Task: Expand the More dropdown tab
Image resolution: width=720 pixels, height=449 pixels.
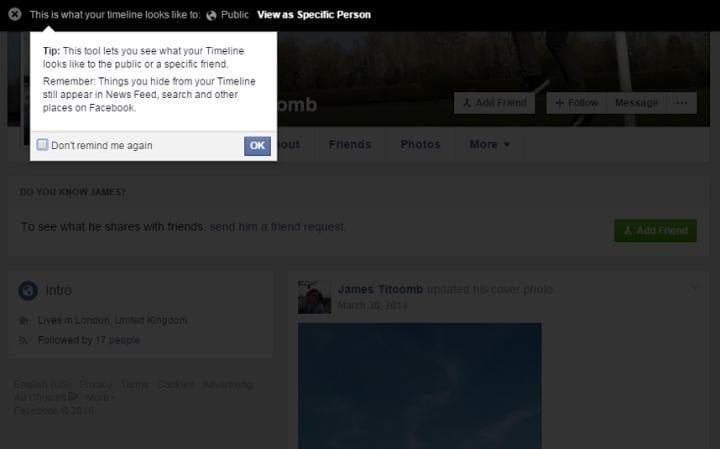Action: tap(489, 144)
